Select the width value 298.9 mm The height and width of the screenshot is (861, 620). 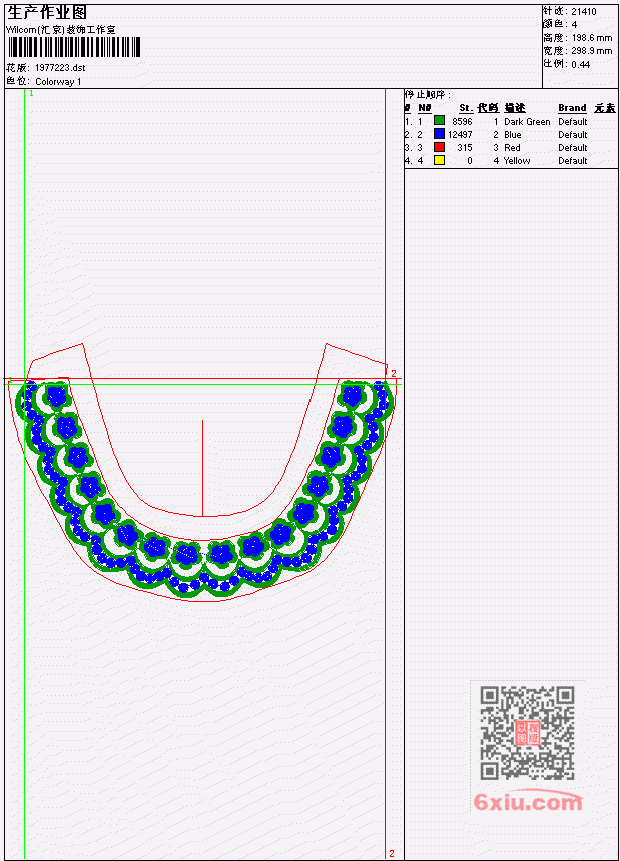pos(592,51)
